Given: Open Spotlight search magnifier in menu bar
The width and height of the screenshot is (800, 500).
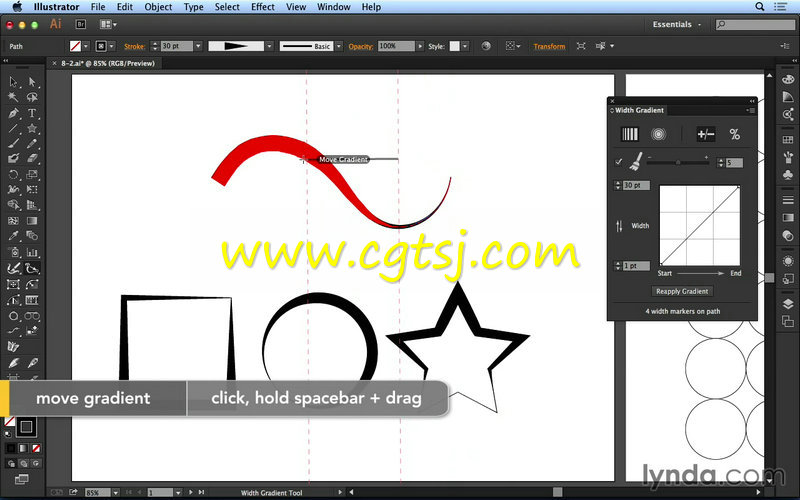Looking at the screenshot, I should point(760,7).
